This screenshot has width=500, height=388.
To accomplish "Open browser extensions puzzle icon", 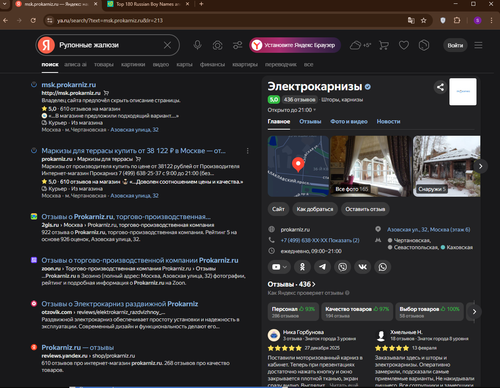I will pyautogui.click(x=457, y=21).
